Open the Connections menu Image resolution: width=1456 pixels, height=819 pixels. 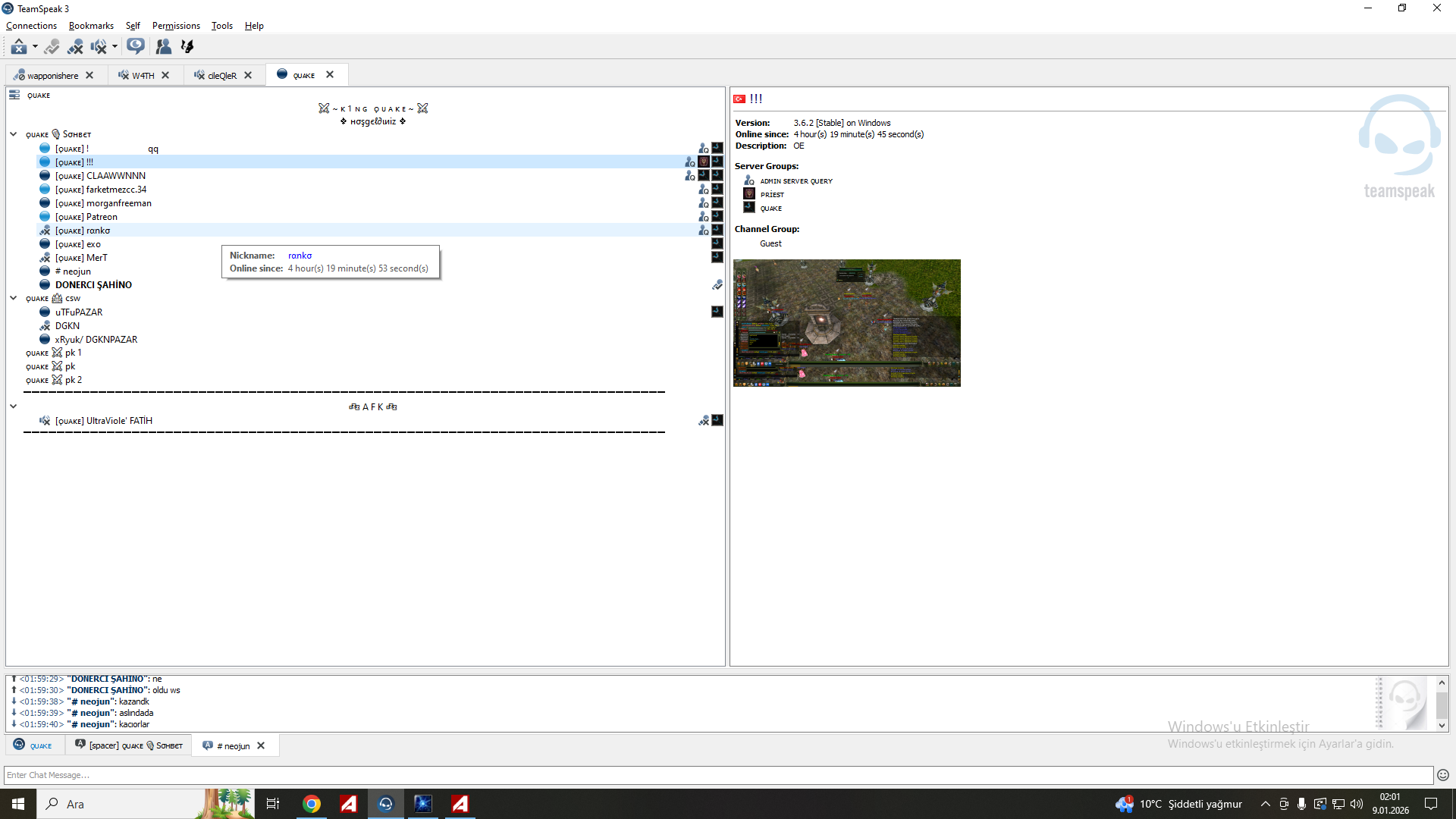click(x=31, y=26)
